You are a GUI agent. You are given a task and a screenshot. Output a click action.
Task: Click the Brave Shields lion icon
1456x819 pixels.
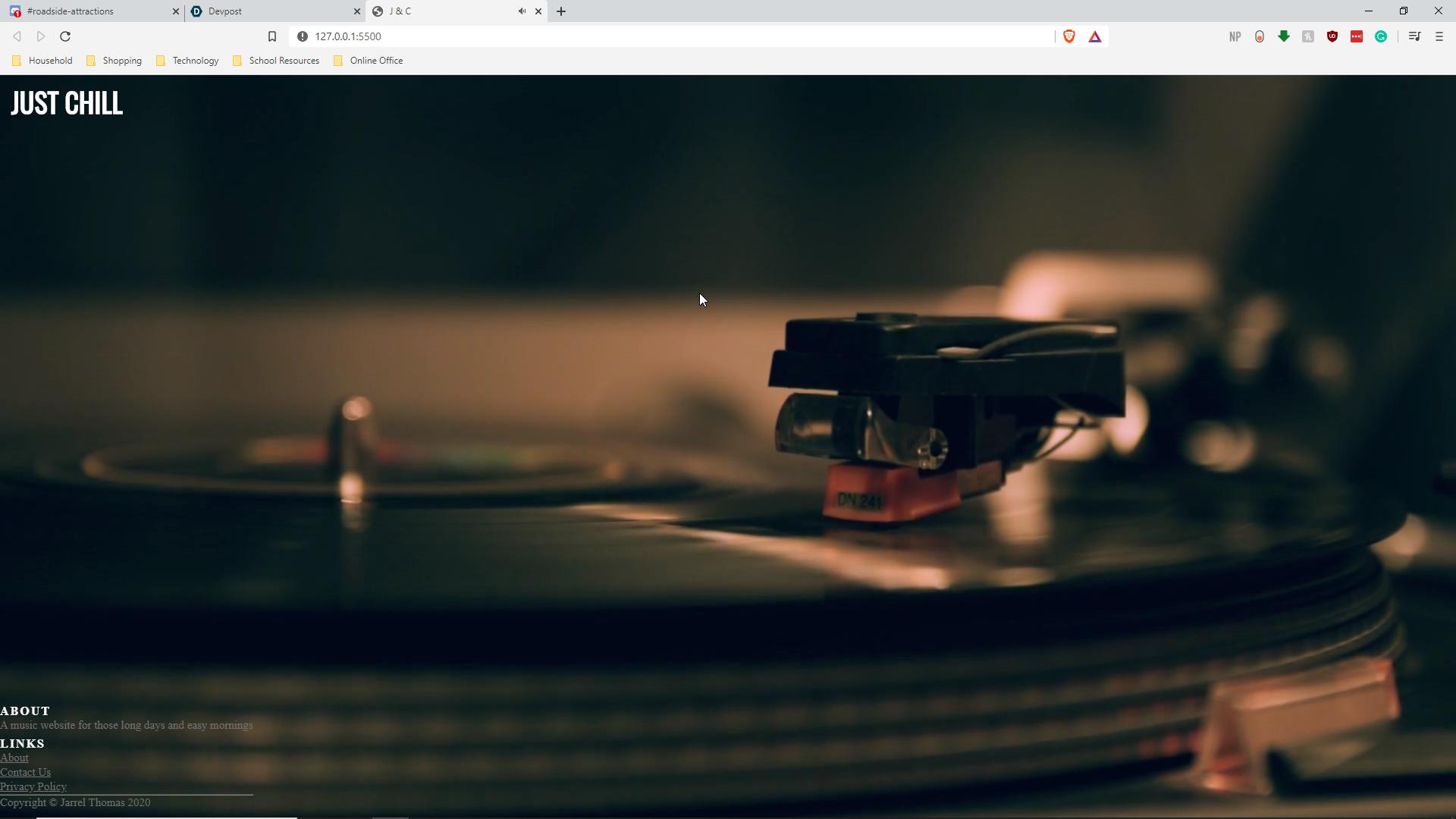click(x=1069, y=36)
